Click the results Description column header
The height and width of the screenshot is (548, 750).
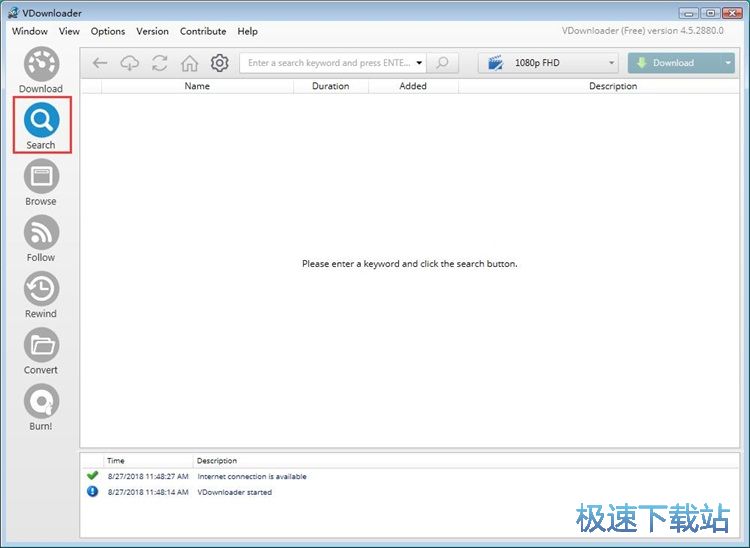tap(613, 86)
